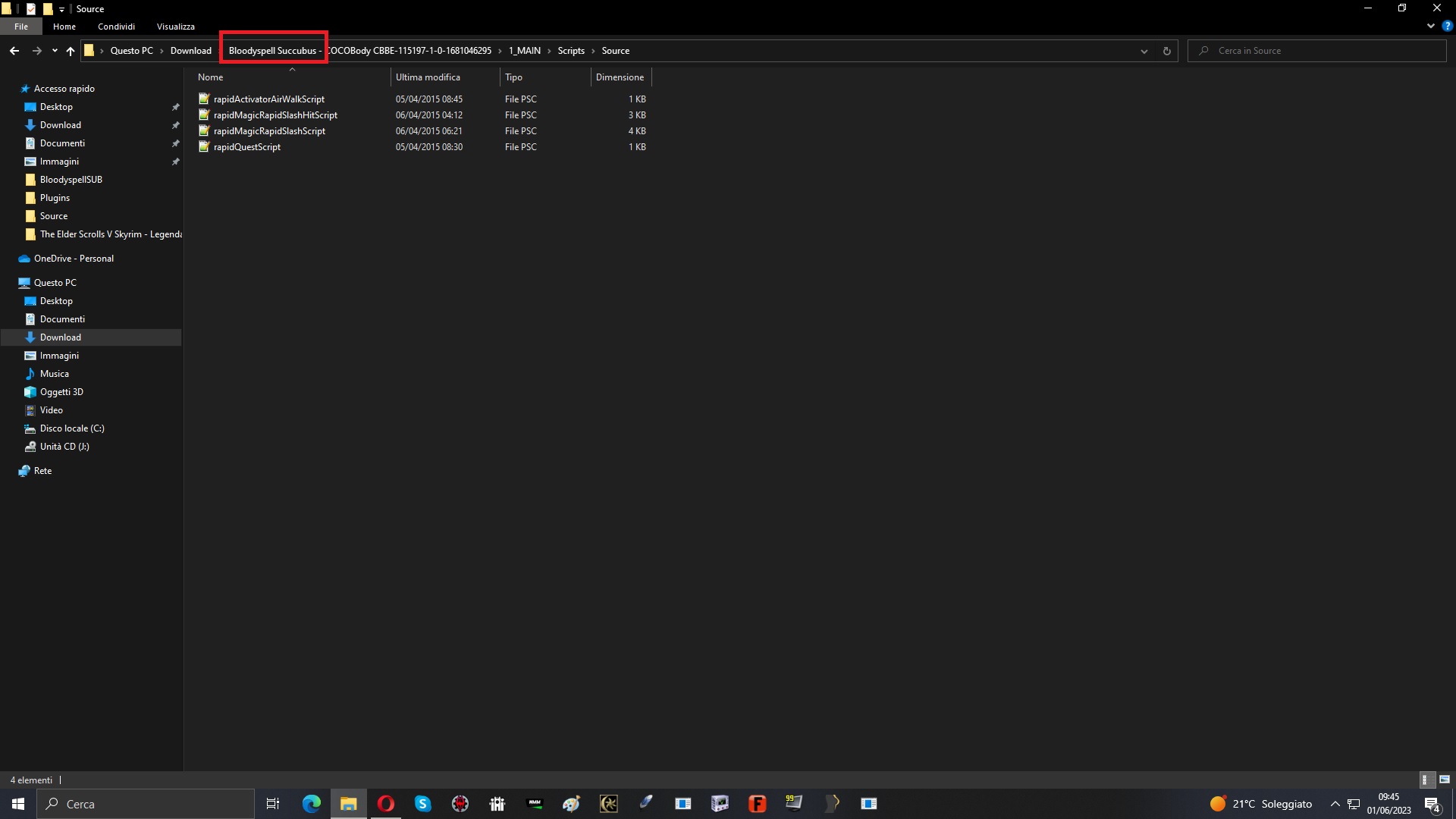Select Unità CD (J:) in the sidebar
Image resolution: width=1456 pixels, height=819 pixels.
64,447
